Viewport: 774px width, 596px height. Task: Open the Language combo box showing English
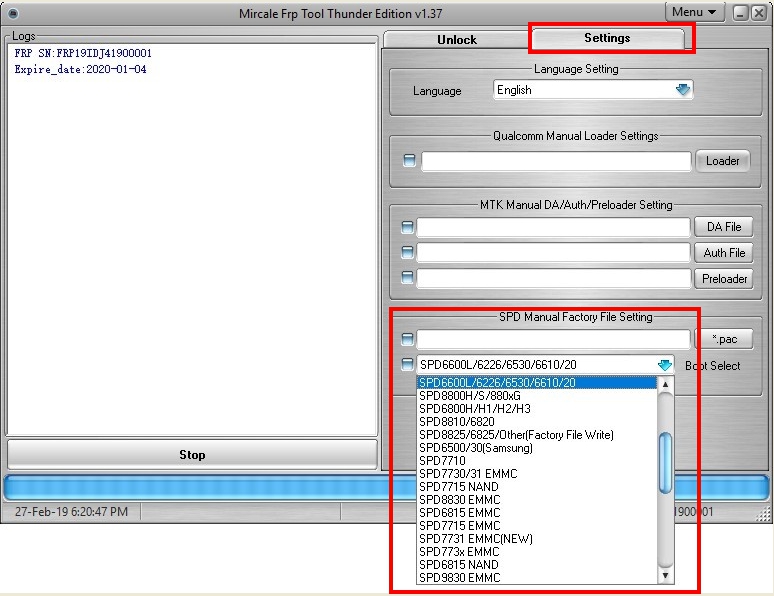(593, 90)
